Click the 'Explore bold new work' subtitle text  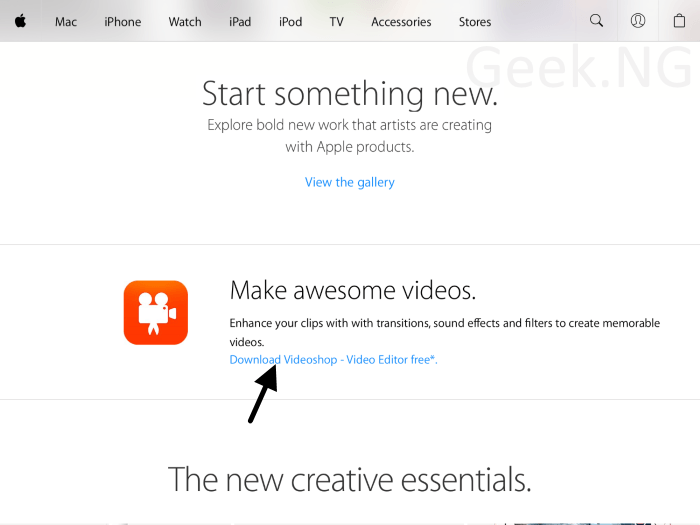(350, 135)
